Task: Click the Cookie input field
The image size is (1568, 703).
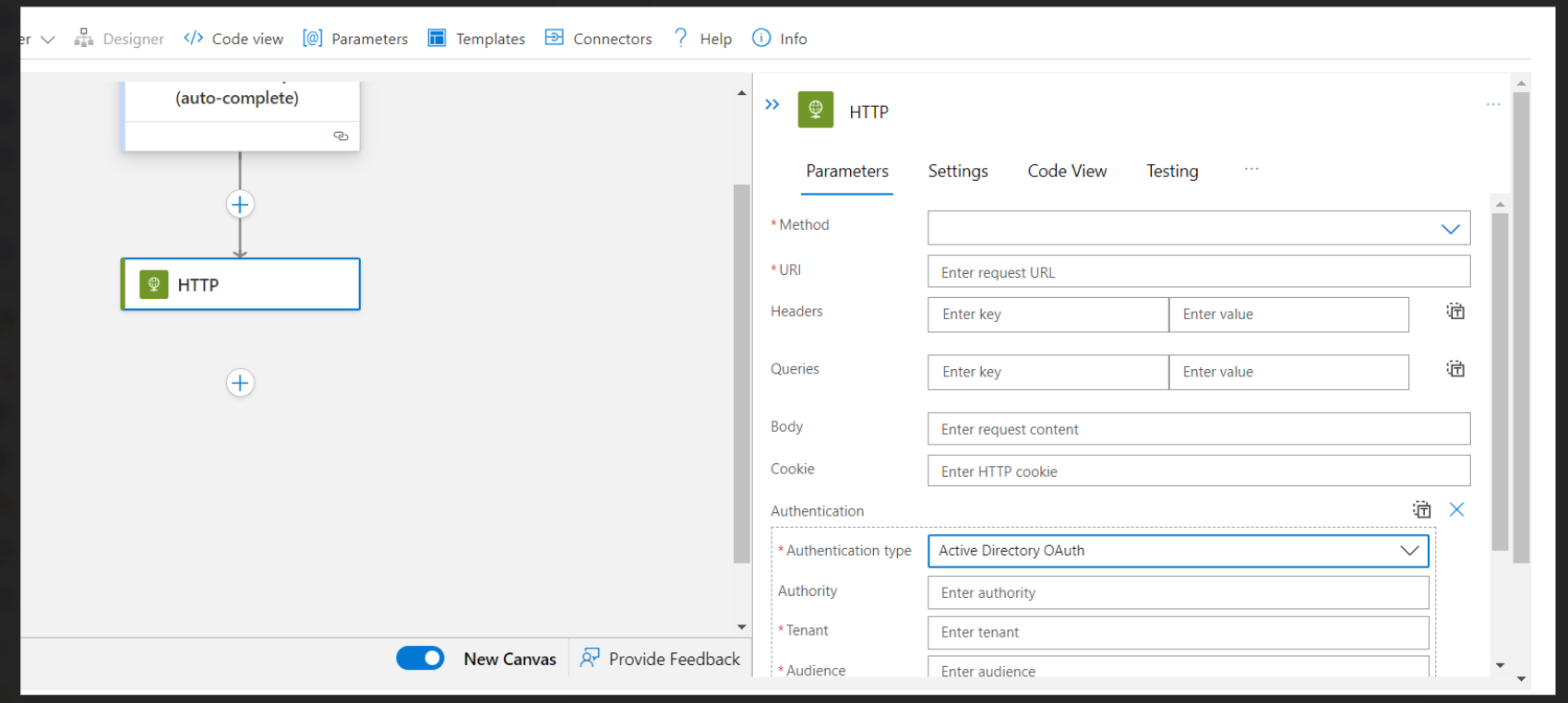Action: [1199, 471]
